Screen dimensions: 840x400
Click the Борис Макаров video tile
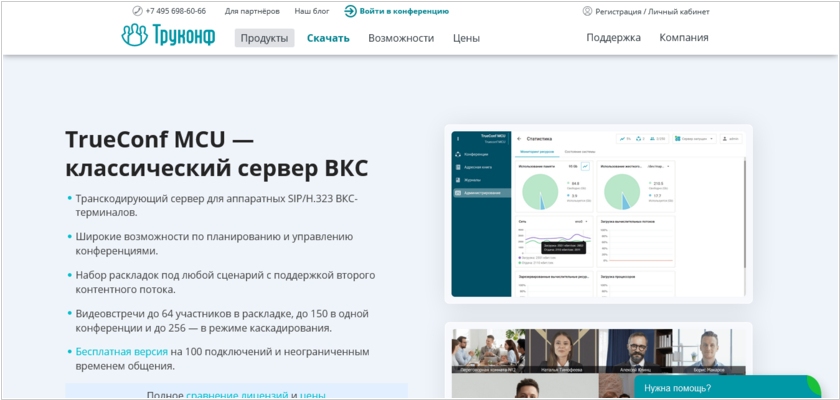click(x=709, y=351)
